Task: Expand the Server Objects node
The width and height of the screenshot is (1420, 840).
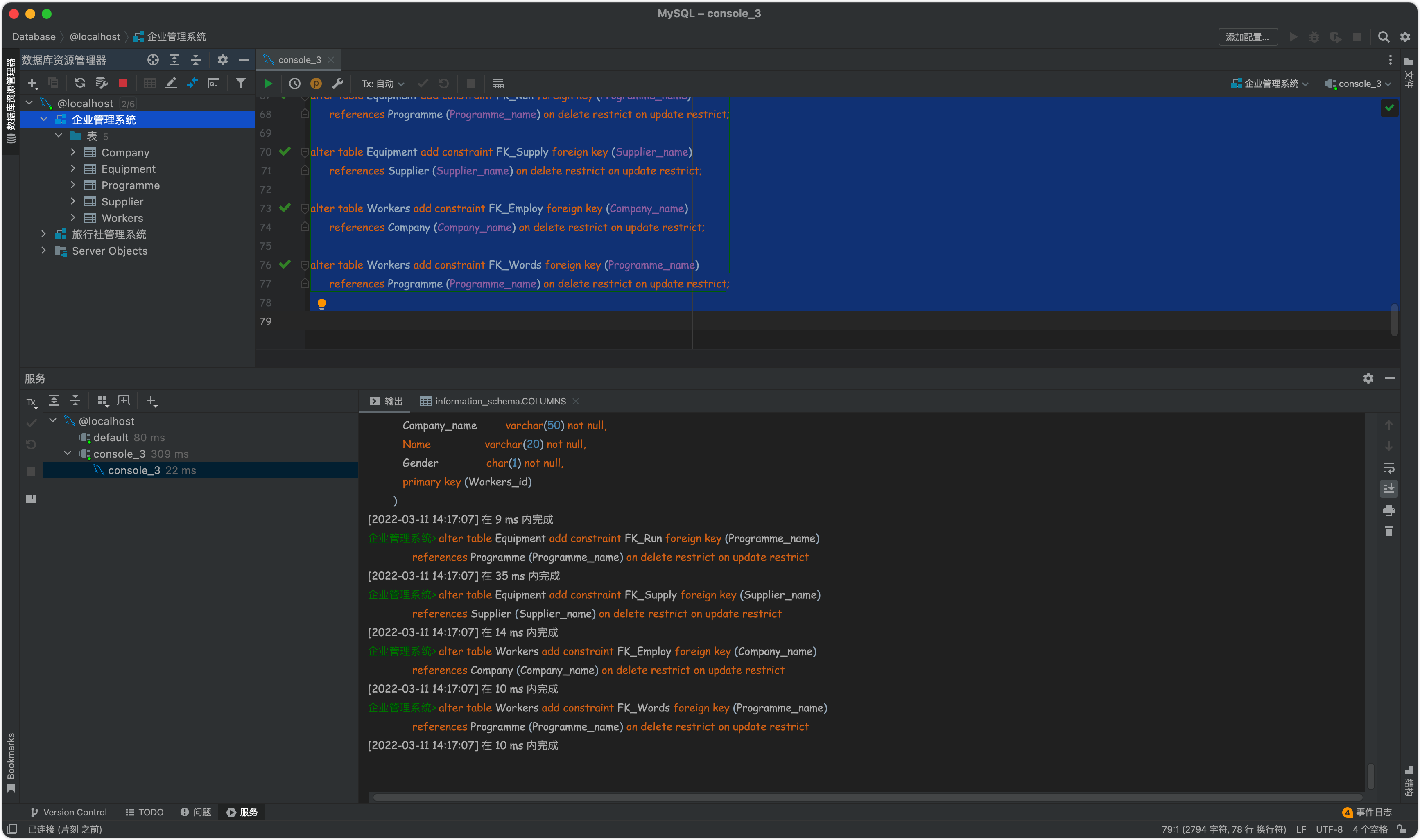Action: 43,251
